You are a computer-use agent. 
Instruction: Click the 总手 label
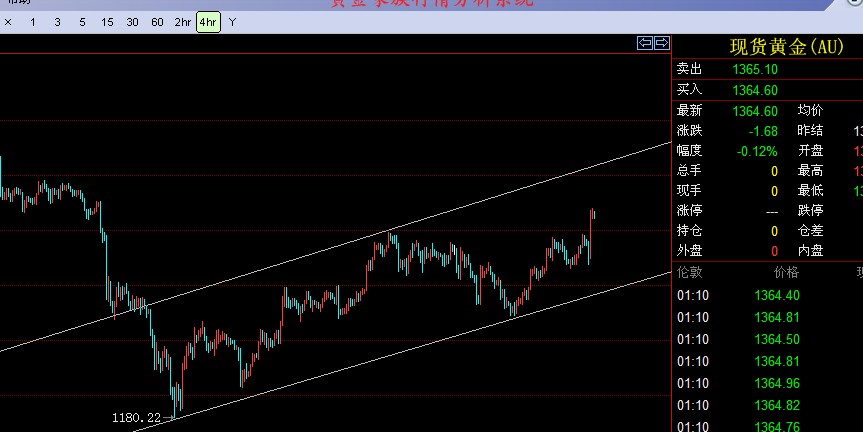[689, 171]
